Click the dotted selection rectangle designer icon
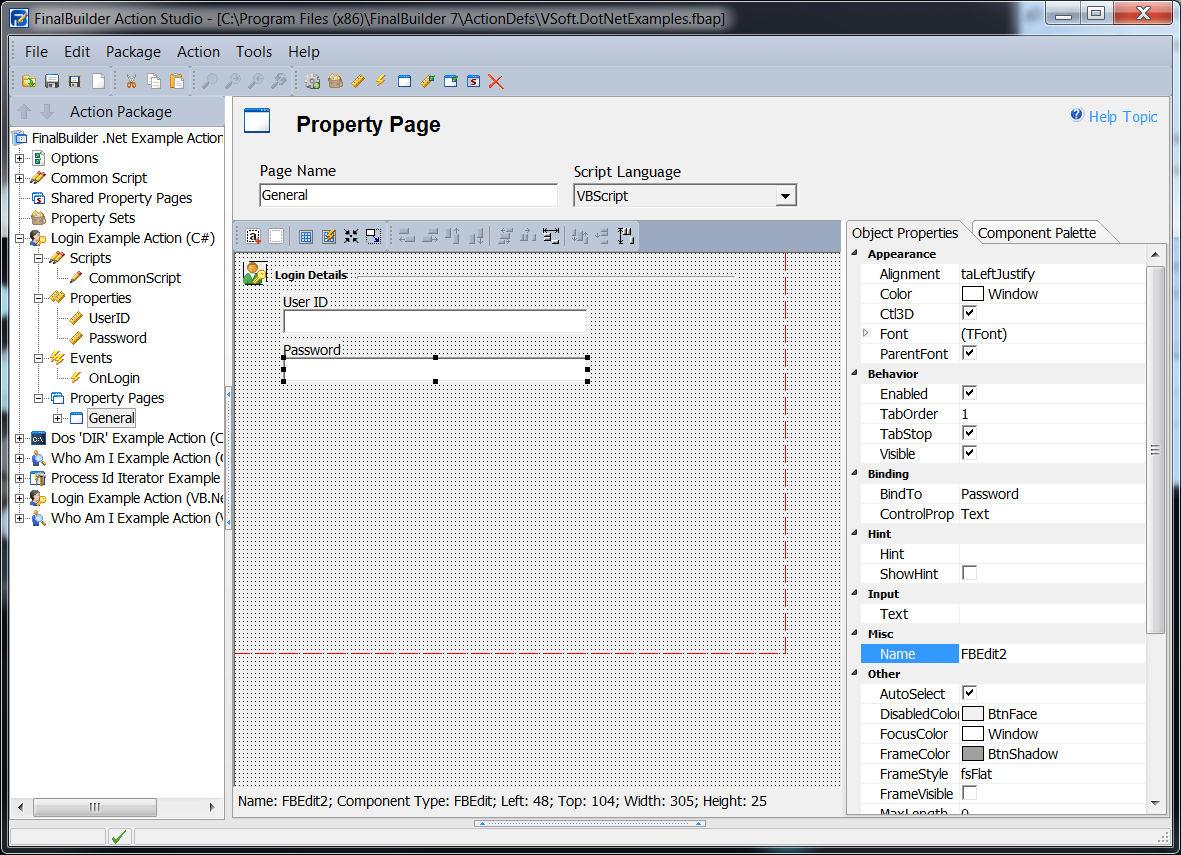1181x855 pixels. [x=276, y=237]
